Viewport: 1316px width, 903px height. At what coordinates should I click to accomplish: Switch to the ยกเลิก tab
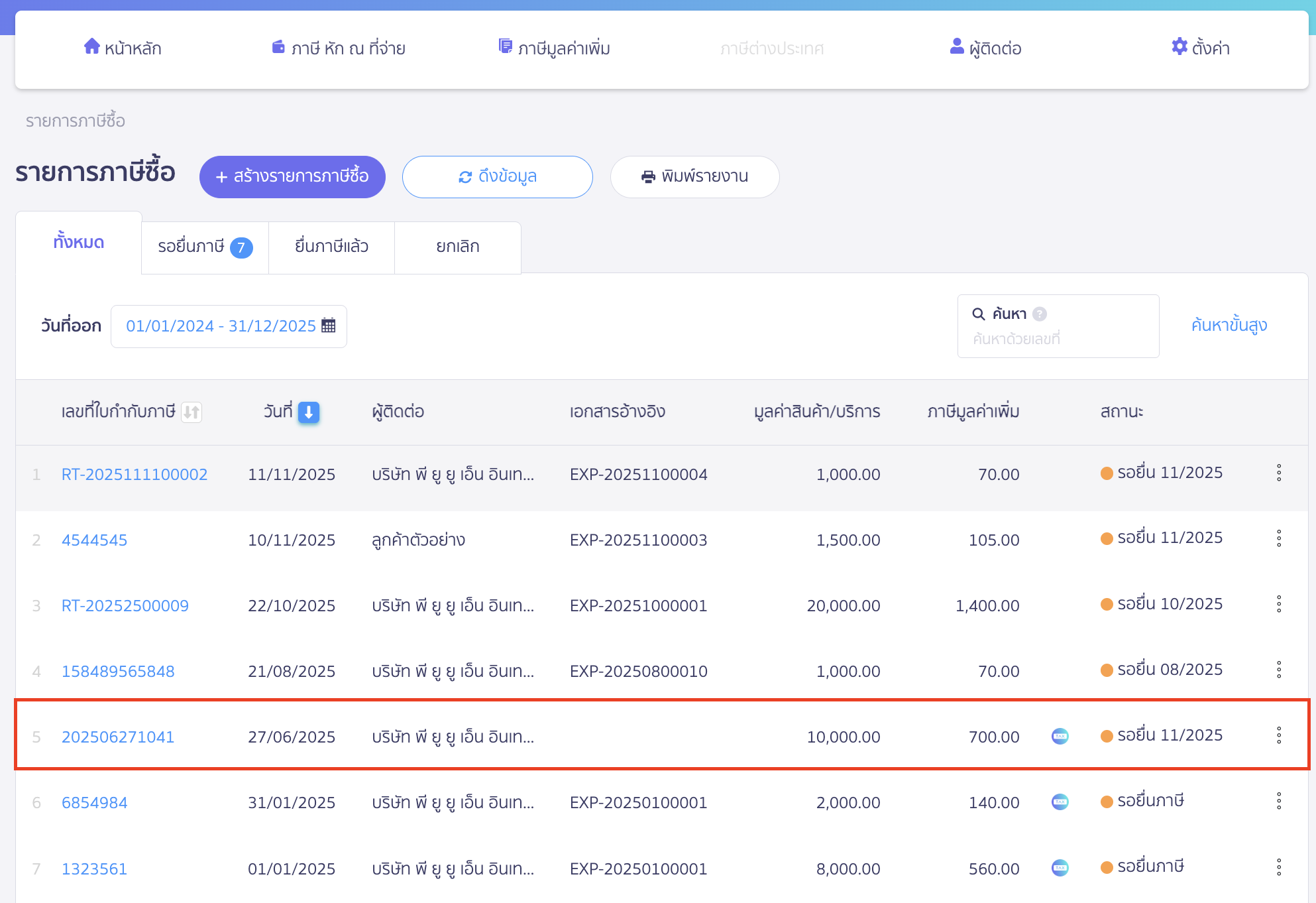click(457, 247)
